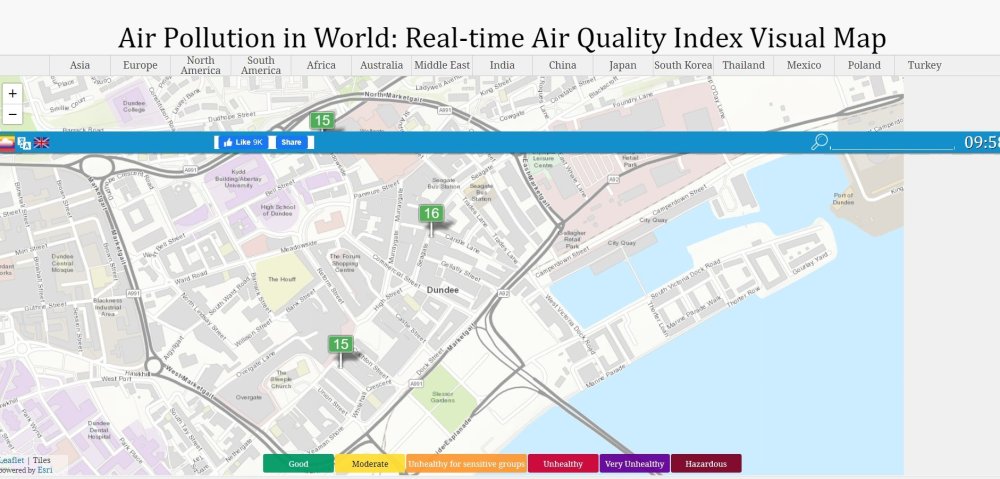The width and height of the screenshot is (1000, 479).
Task: Open the Asia tab
Action: click(80, 65)
